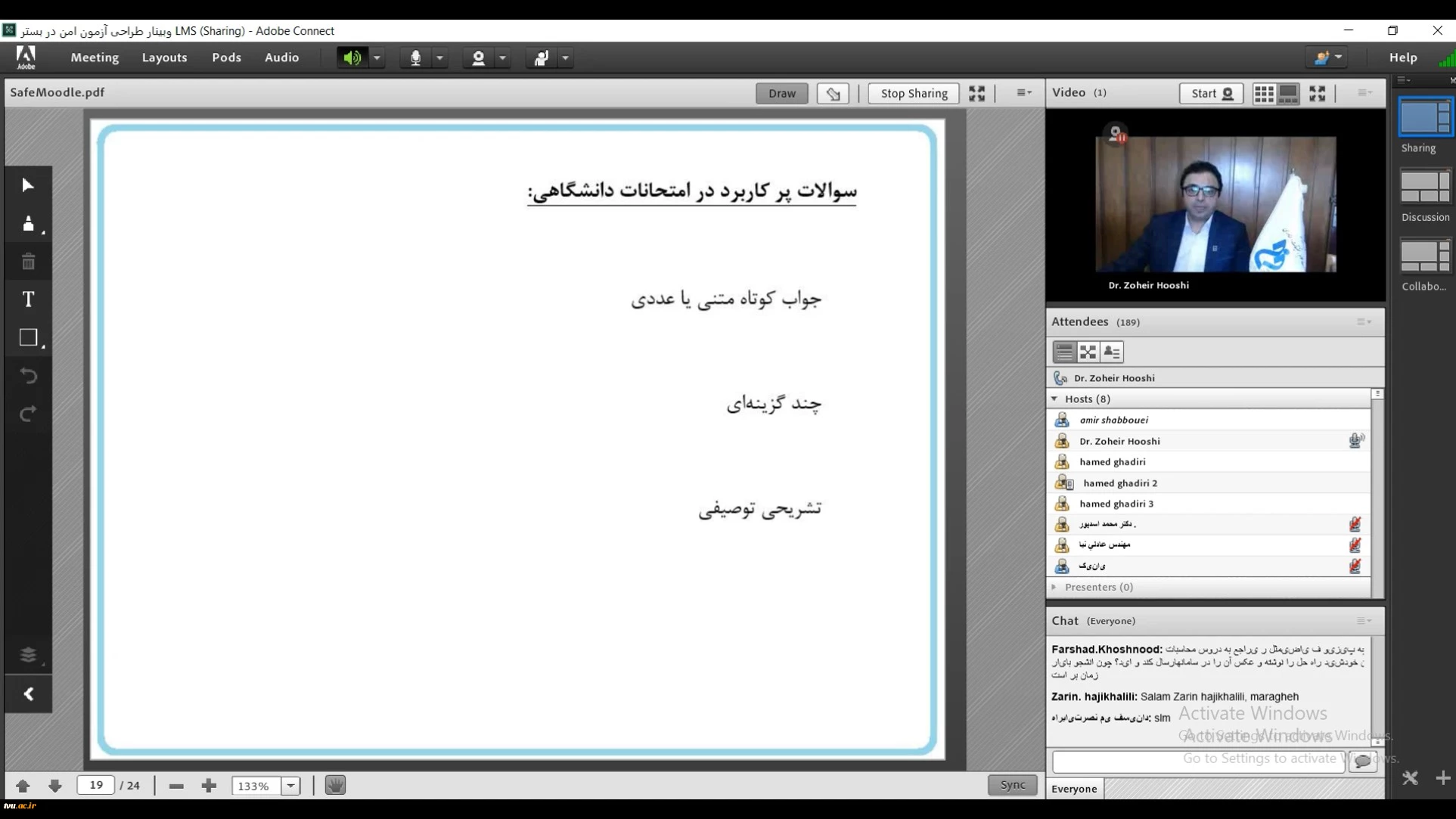Viewport: 1456px width, 819px height.
Task: Select the Discussion layout thumbnail
Action: tap(1424, 188)
